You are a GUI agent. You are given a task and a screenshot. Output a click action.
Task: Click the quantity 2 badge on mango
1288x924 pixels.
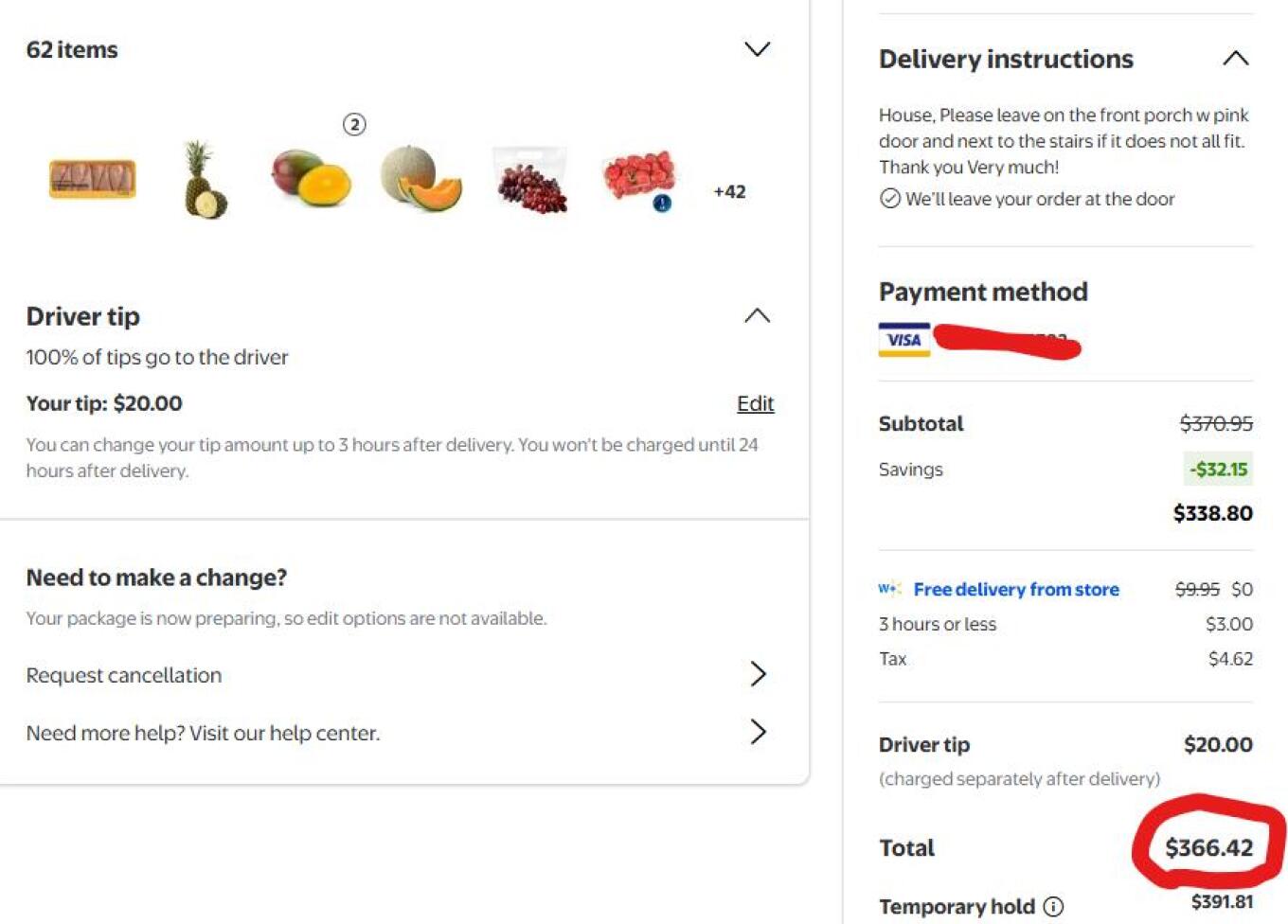point(354,125)
